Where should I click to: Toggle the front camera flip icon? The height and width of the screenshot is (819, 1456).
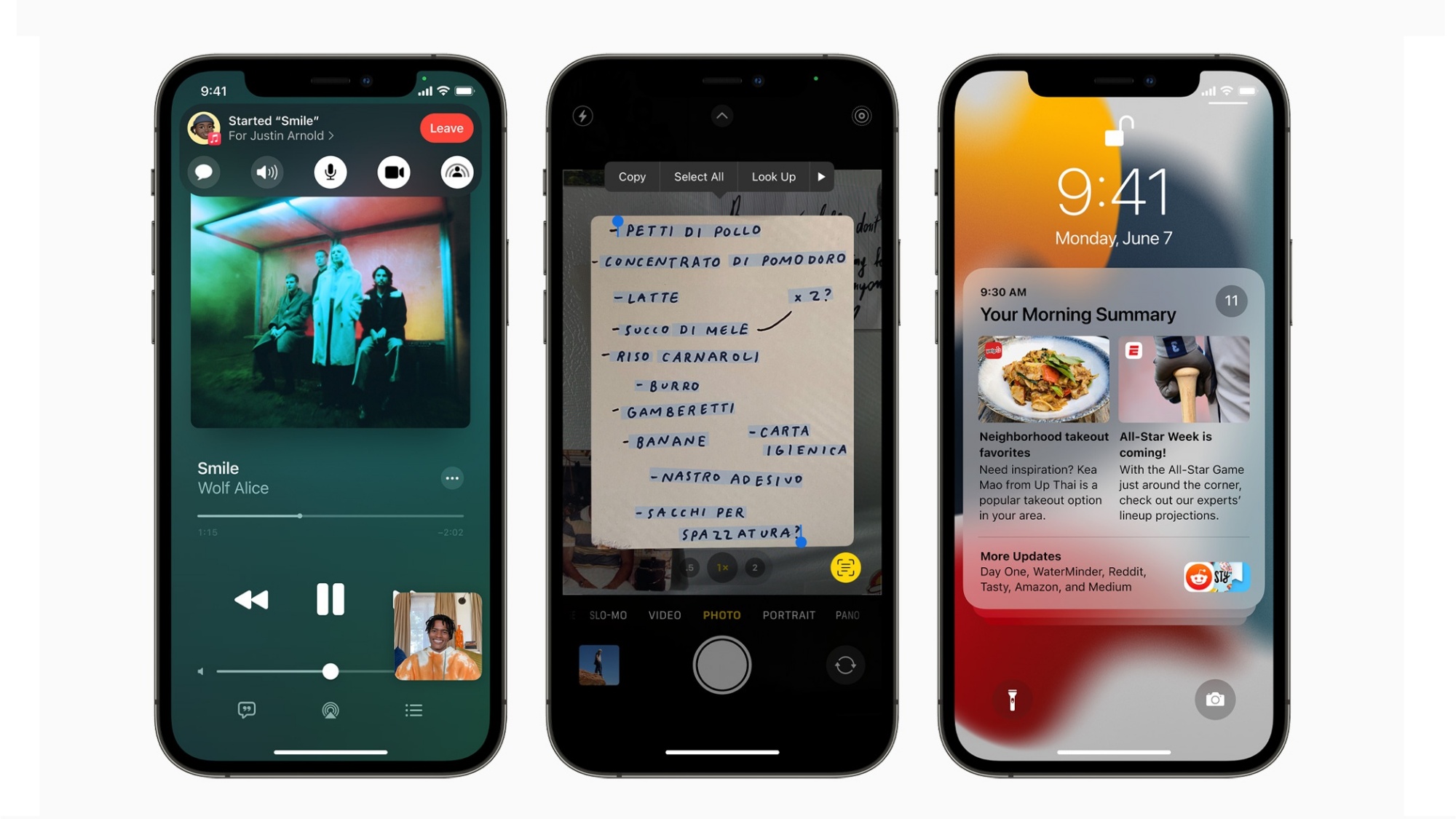(844, 665)
